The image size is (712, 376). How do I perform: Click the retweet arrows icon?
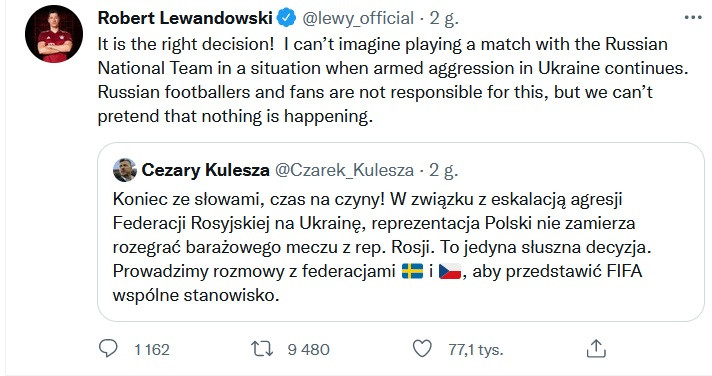(262, 349)
